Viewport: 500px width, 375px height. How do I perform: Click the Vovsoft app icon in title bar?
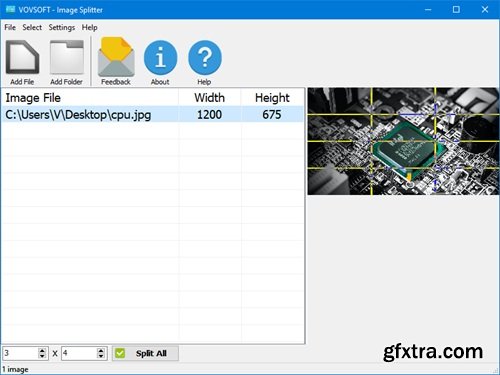coord(10,10)
